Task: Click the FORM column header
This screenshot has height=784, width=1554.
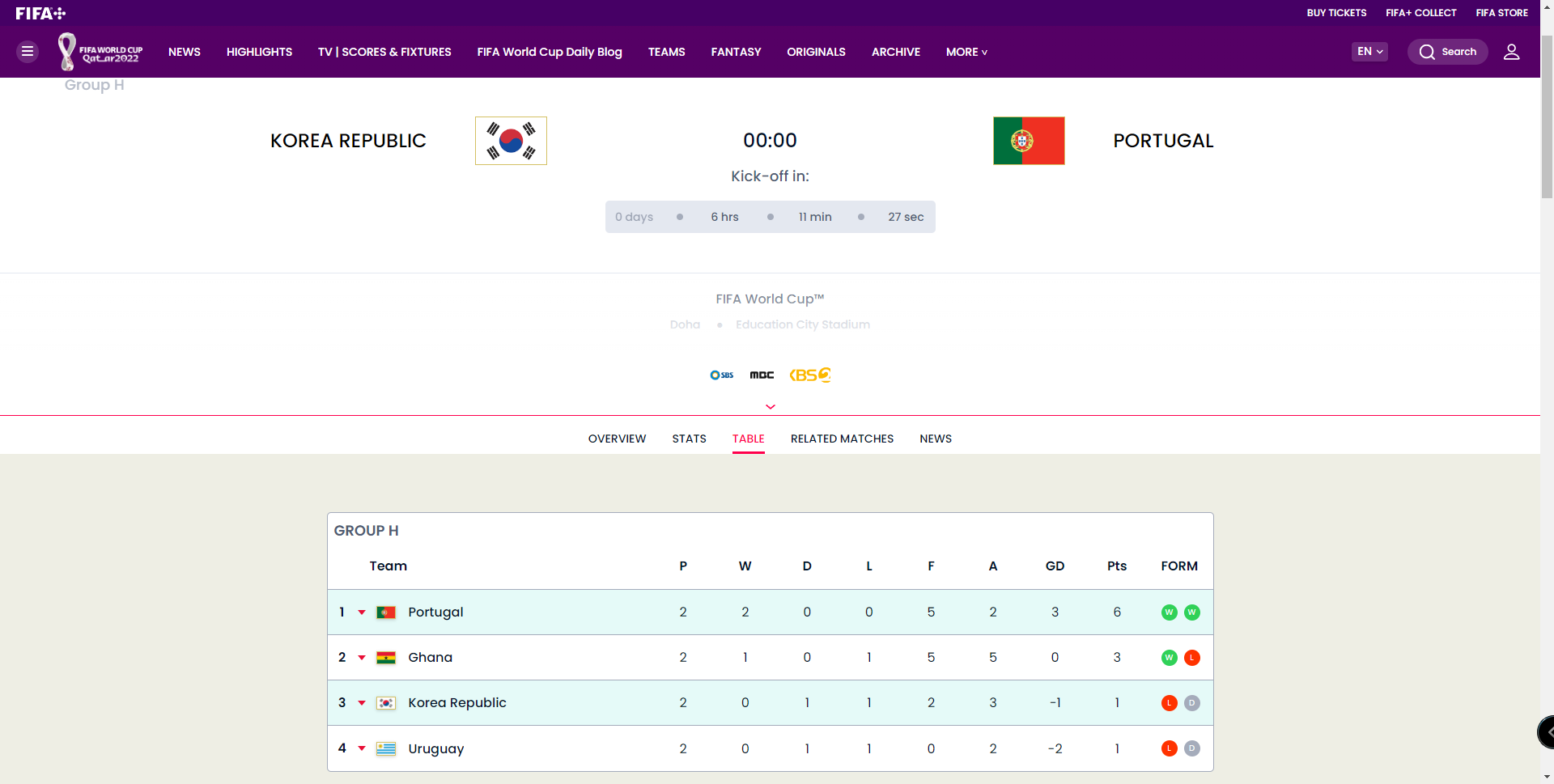Action: (x=1179, y=566)
